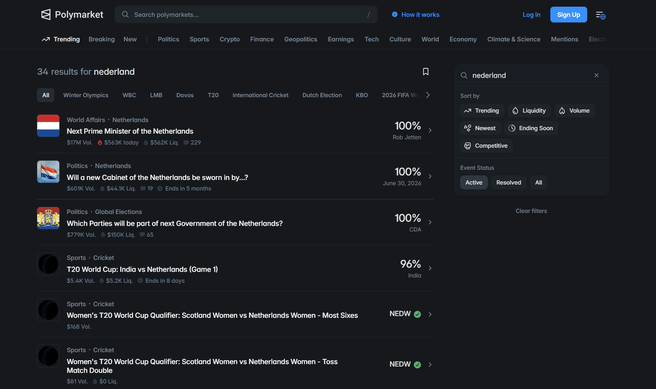Open the Netherlands flag thumbnail for Prime Minister market
Screen dimensions: 656x389
point(48,126)
